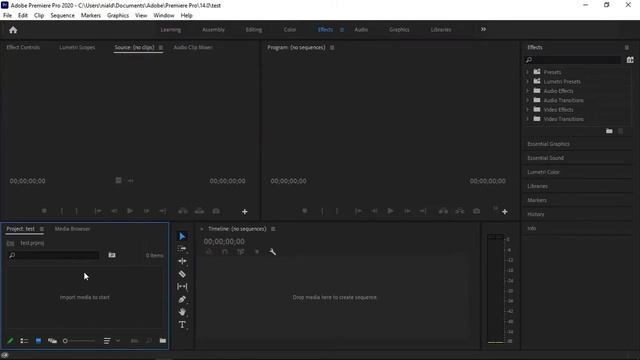Open the Media Browser tab
Viewport: 640px width, 360px height.
point(72,229)
